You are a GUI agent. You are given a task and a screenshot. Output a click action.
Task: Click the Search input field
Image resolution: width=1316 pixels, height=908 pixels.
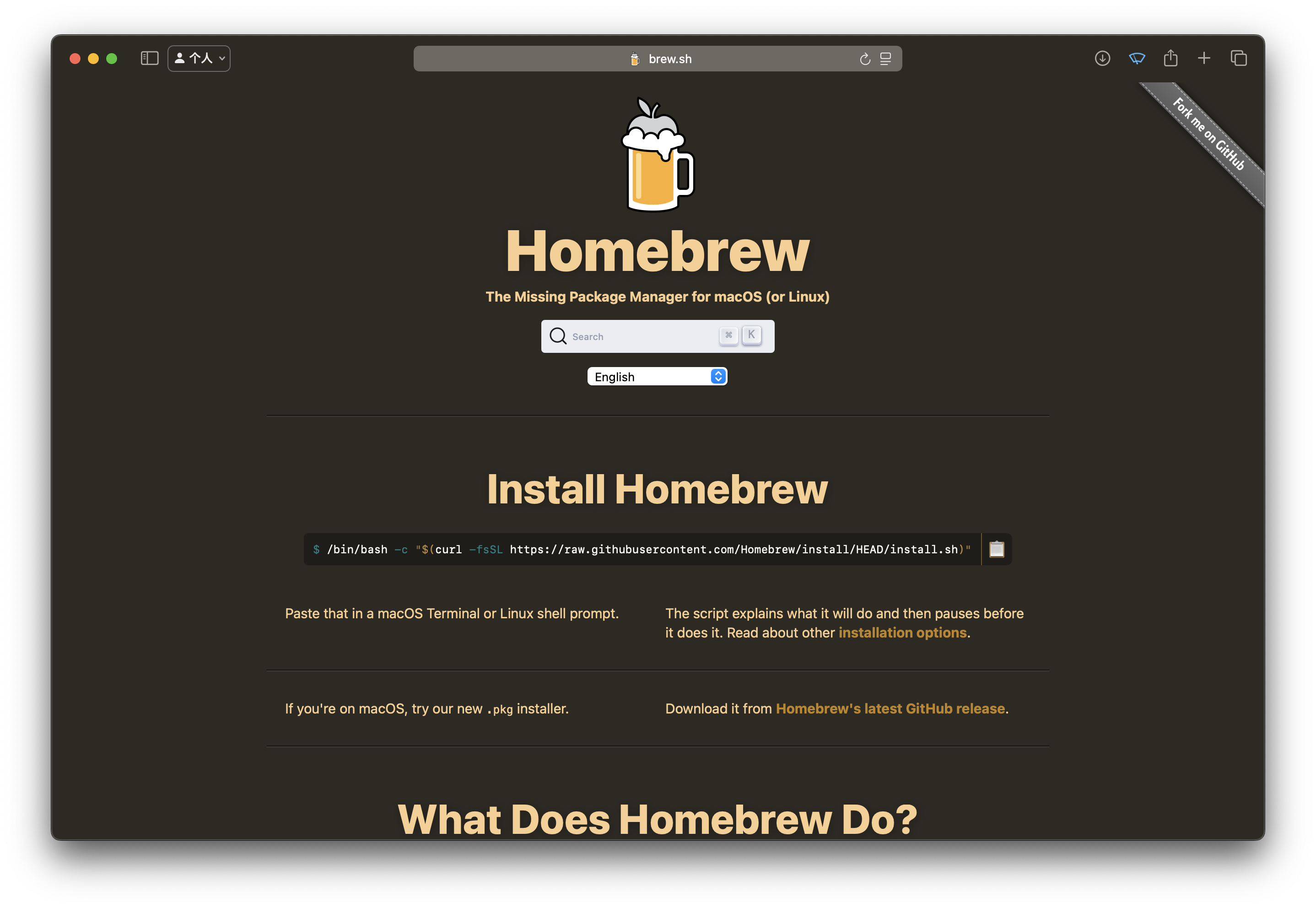click(x=642, y=337)
